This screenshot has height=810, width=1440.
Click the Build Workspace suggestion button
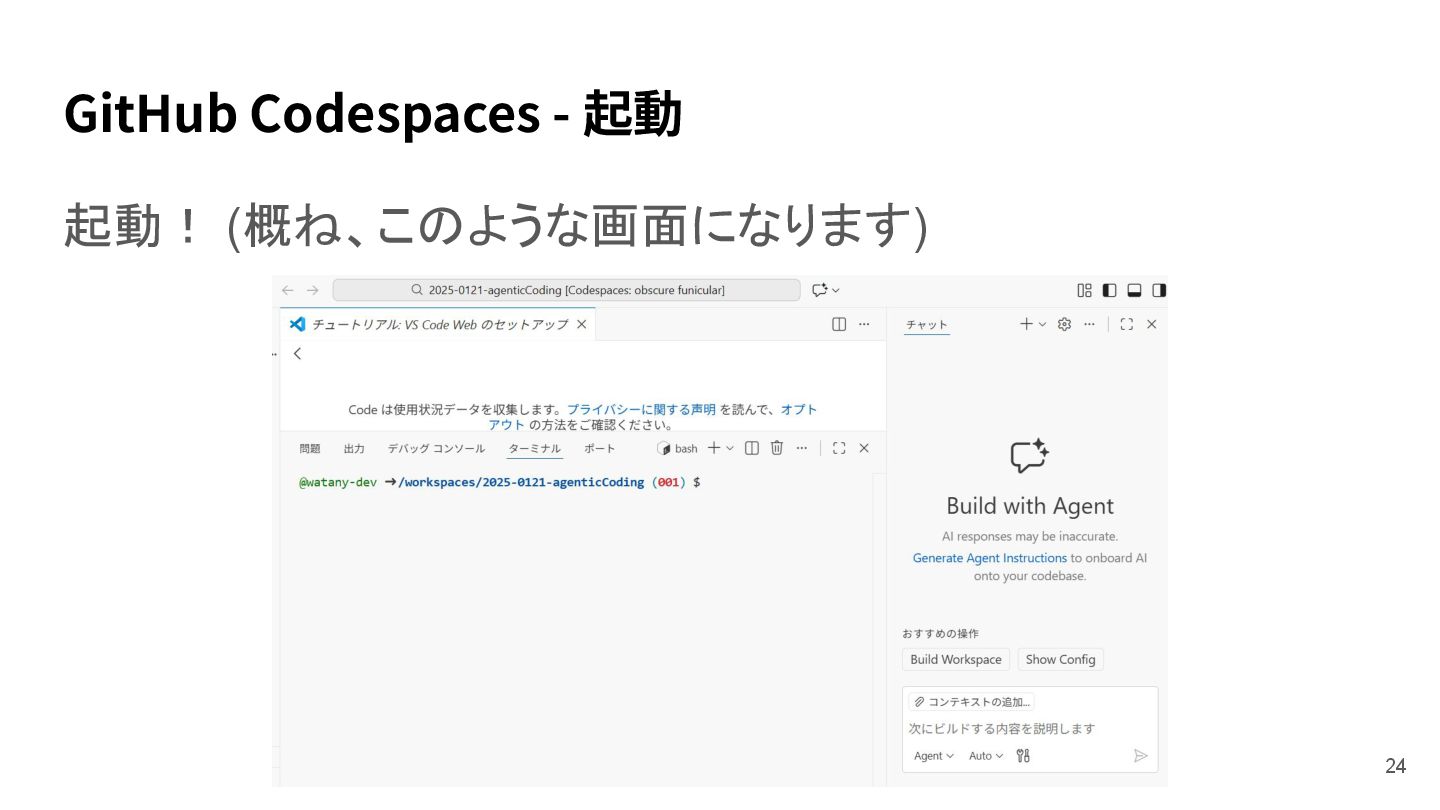[956, 659]
